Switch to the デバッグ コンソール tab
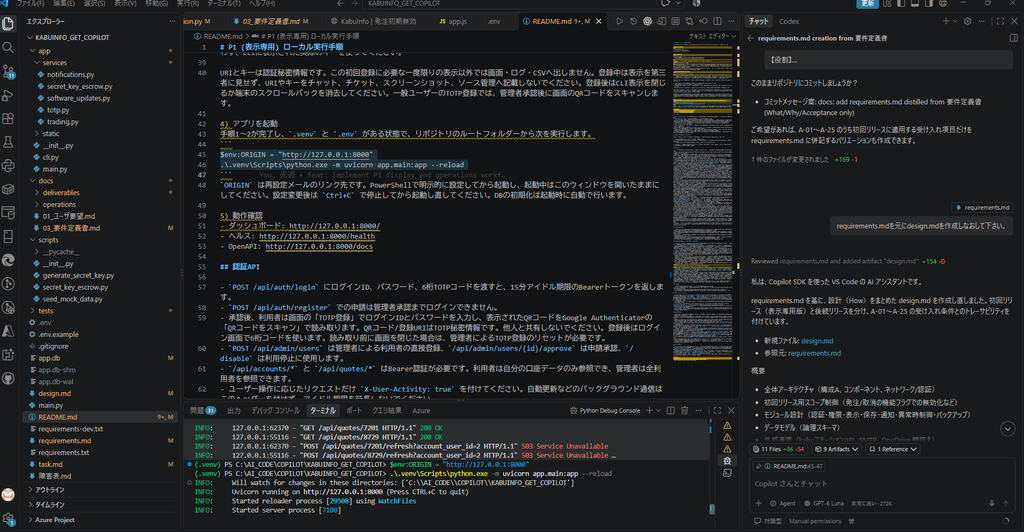The image size is (1024, 532). [276, 411]
